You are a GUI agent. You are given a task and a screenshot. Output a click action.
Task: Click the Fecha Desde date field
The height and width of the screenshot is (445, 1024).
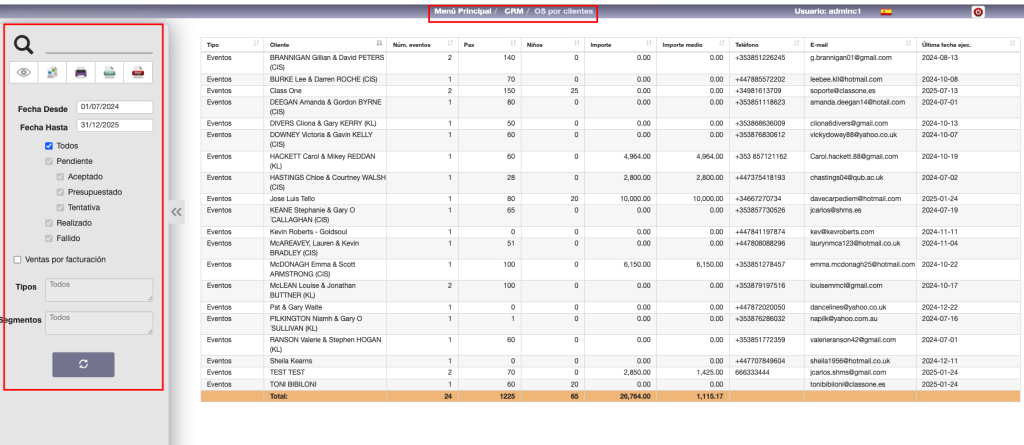pyautogui.click(x=114, y=107)
